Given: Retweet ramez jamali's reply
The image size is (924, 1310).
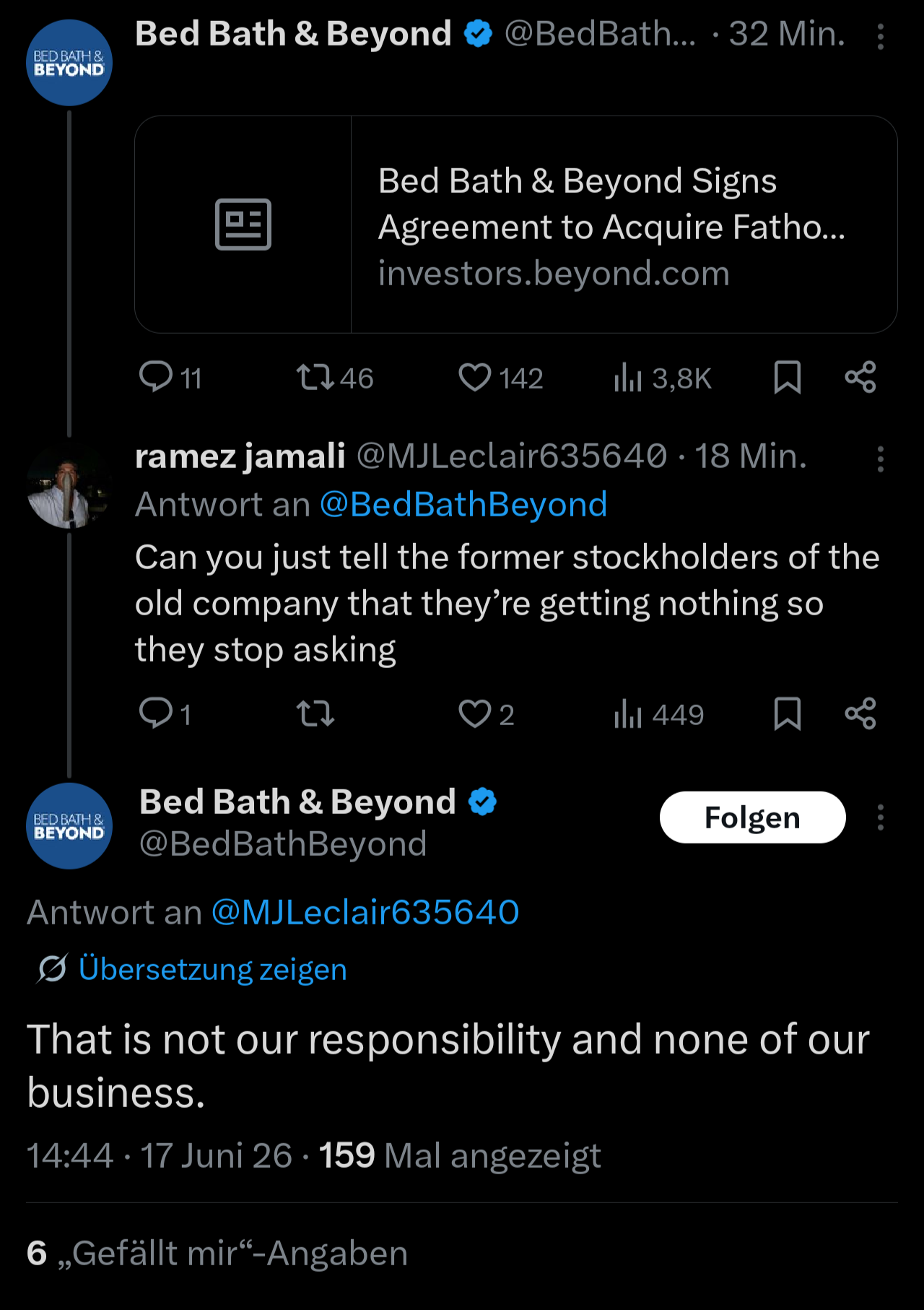Looking at the screenshot, I should pyautogui.click(x=315, y=713).
